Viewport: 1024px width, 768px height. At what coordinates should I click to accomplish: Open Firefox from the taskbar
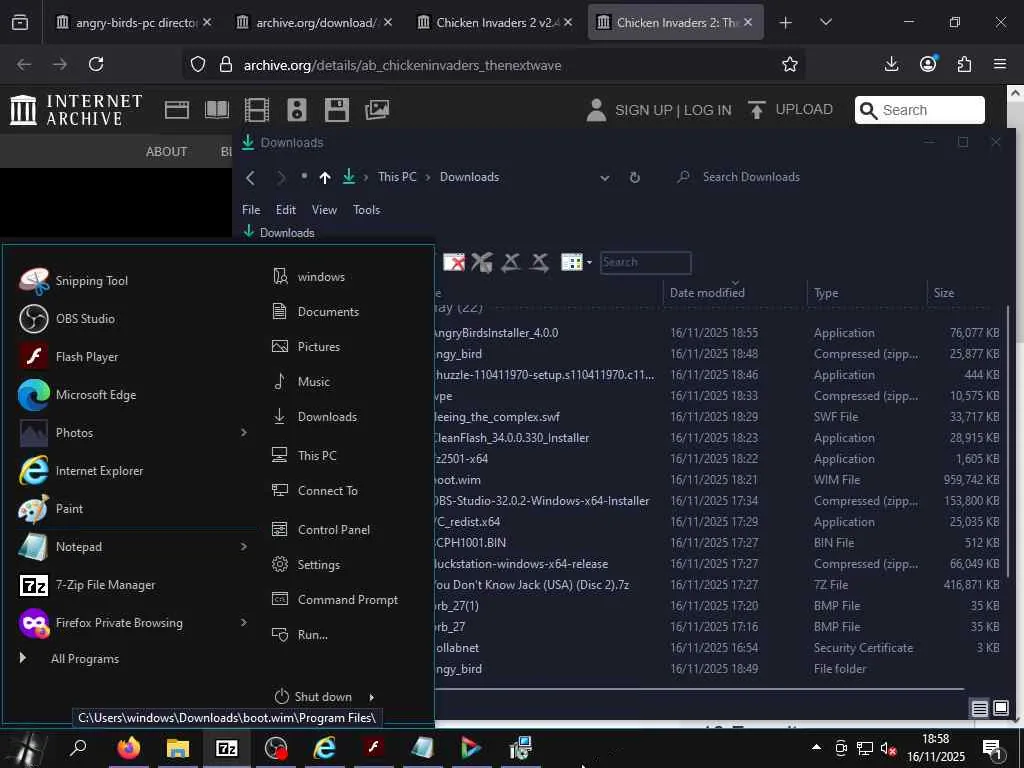coord(129,748)
